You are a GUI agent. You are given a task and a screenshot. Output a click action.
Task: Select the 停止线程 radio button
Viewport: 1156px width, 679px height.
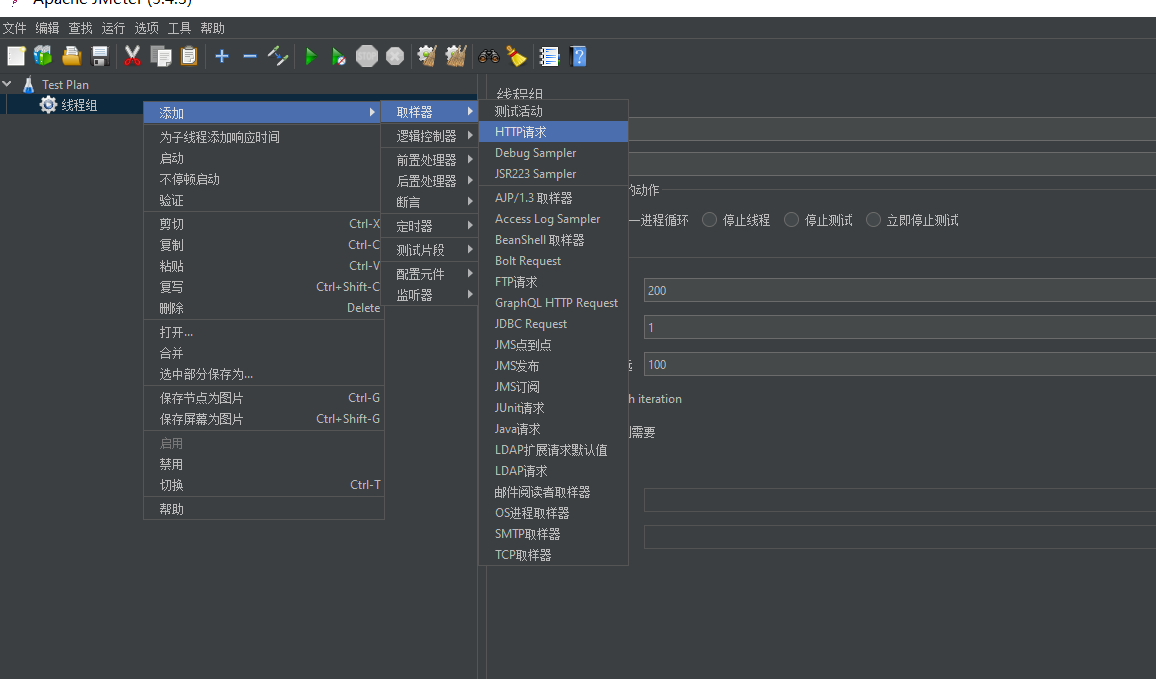[x=709, y=220]
